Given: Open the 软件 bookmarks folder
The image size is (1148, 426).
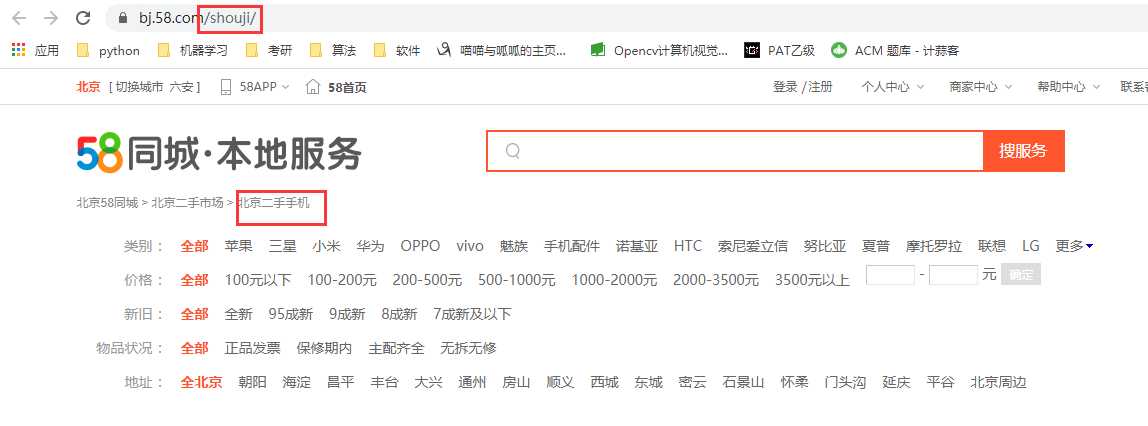Looking at the screenshot, I should [x=397, y=51].
